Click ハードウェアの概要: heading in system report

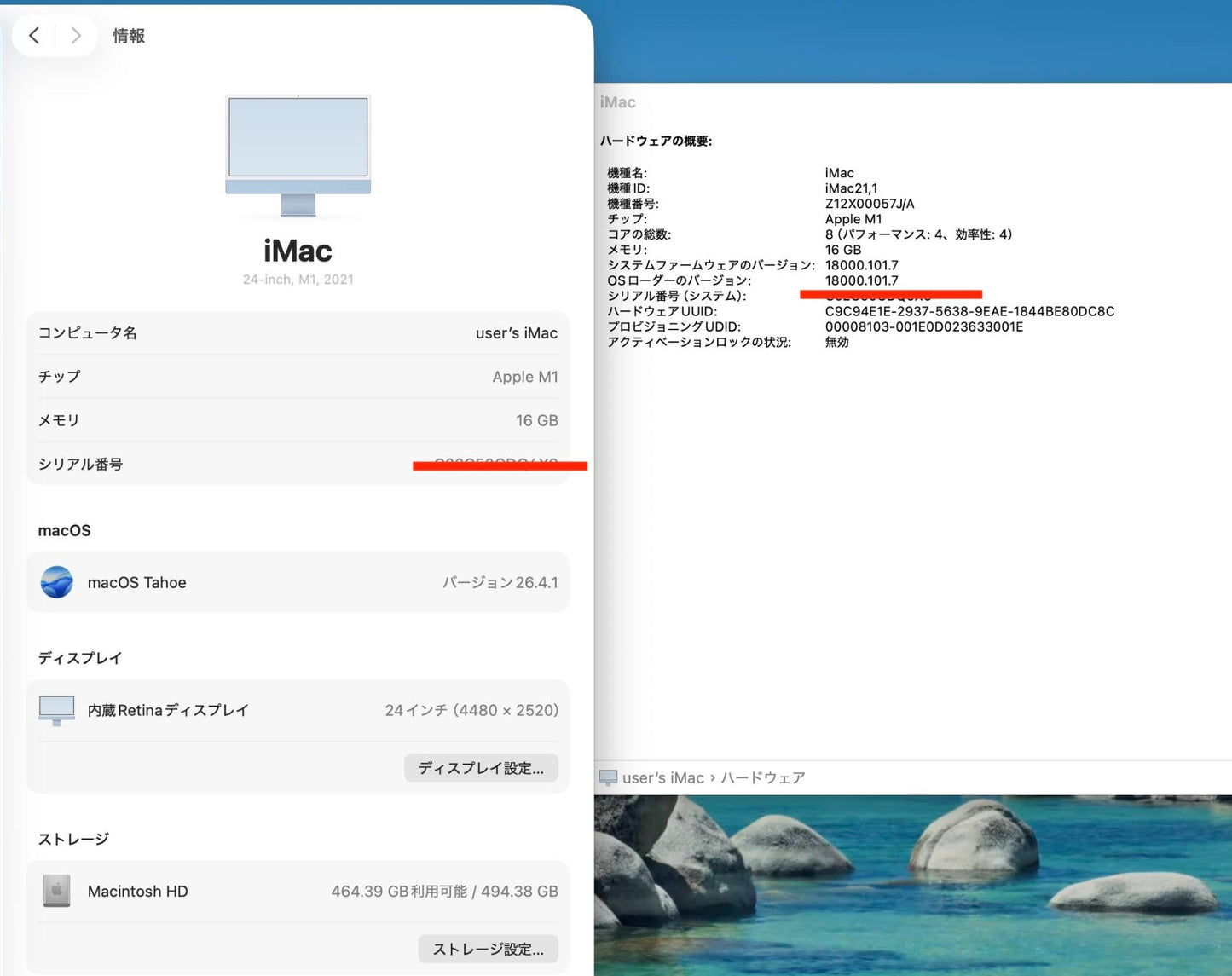pyautogui.click(x=656, y=141)
